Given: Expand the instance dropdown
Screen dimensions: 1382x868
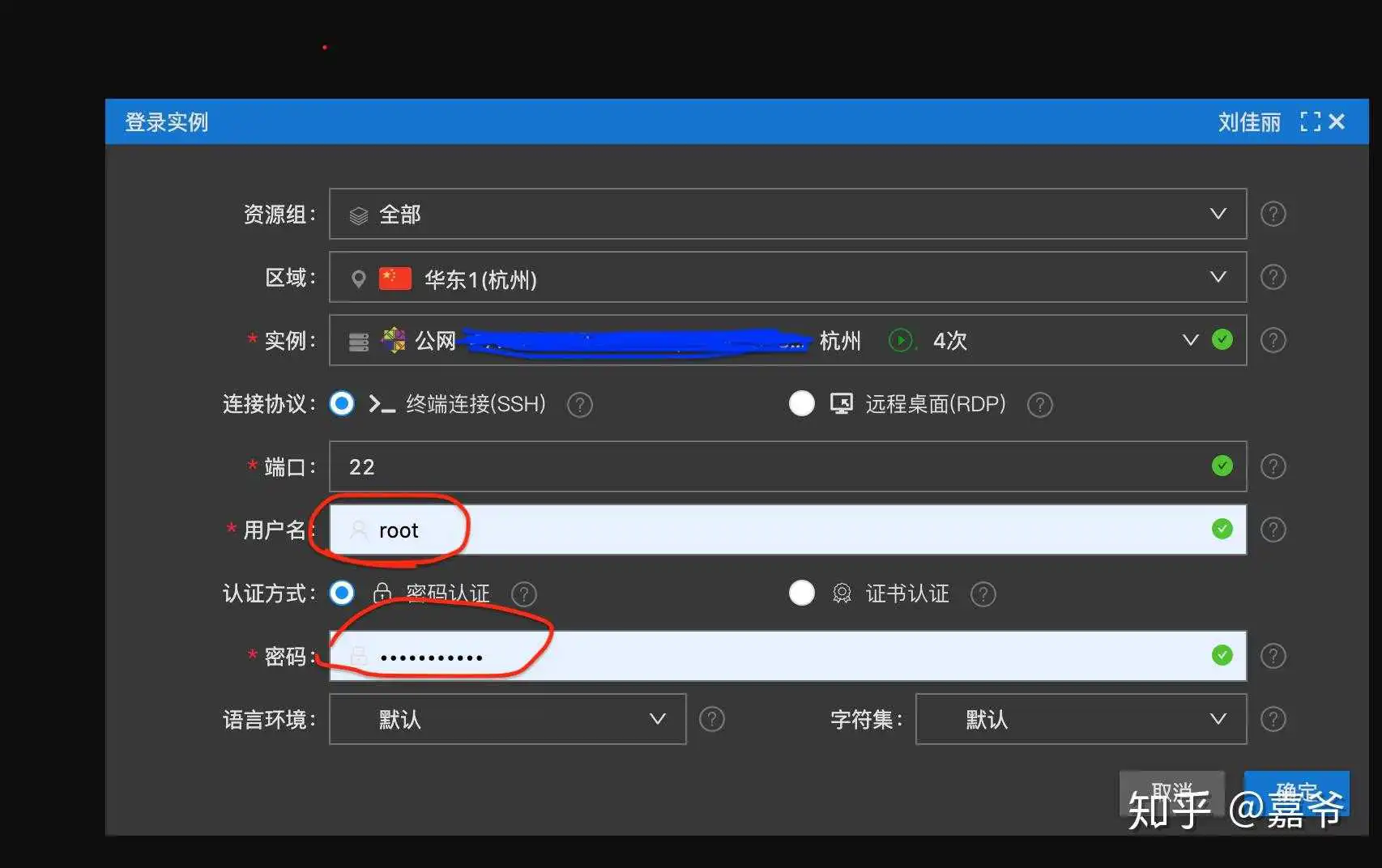Looking at the screenshot, I should (x=787, y=340).
